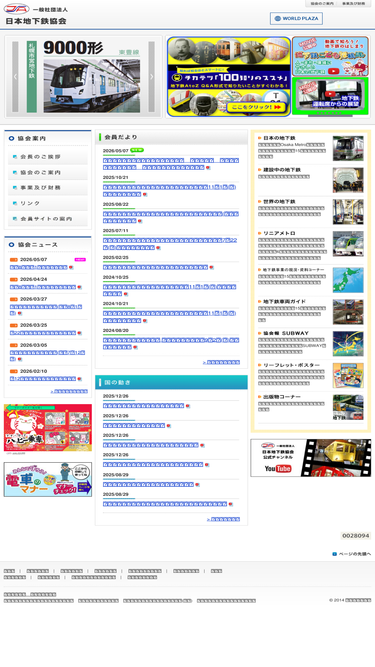
Task: Open the 世界の地下鉄 section link
Action: [279, 201]
